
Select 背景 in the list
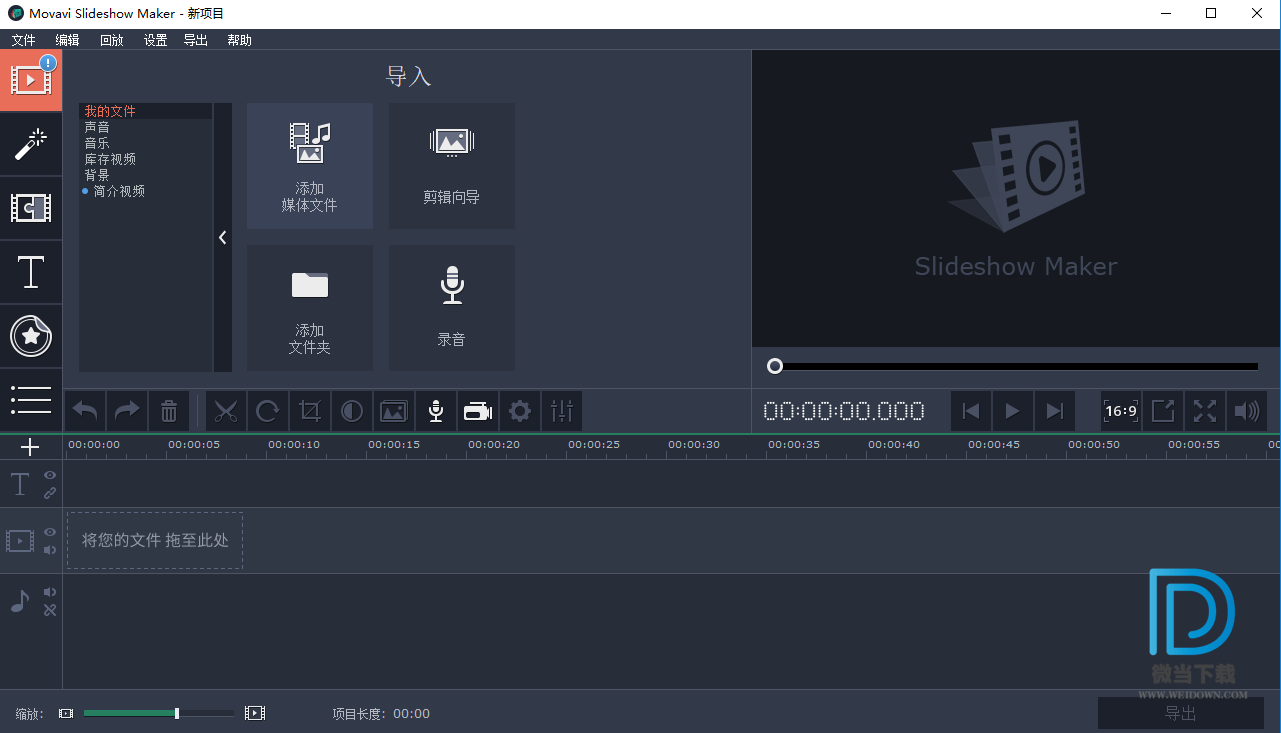pos(146,175)
